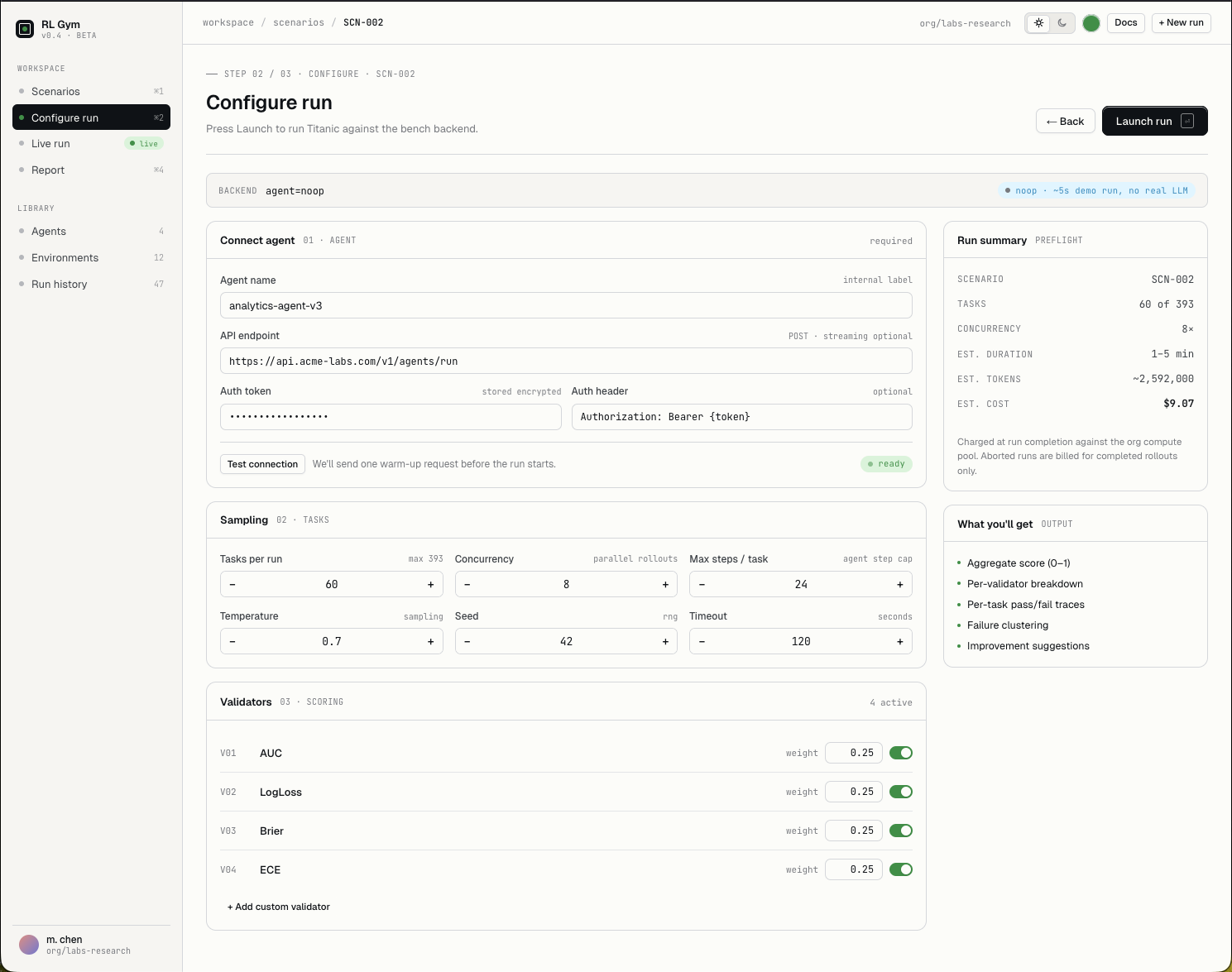Decrease Seed value
1232x972 pixels.
(467, 641)
